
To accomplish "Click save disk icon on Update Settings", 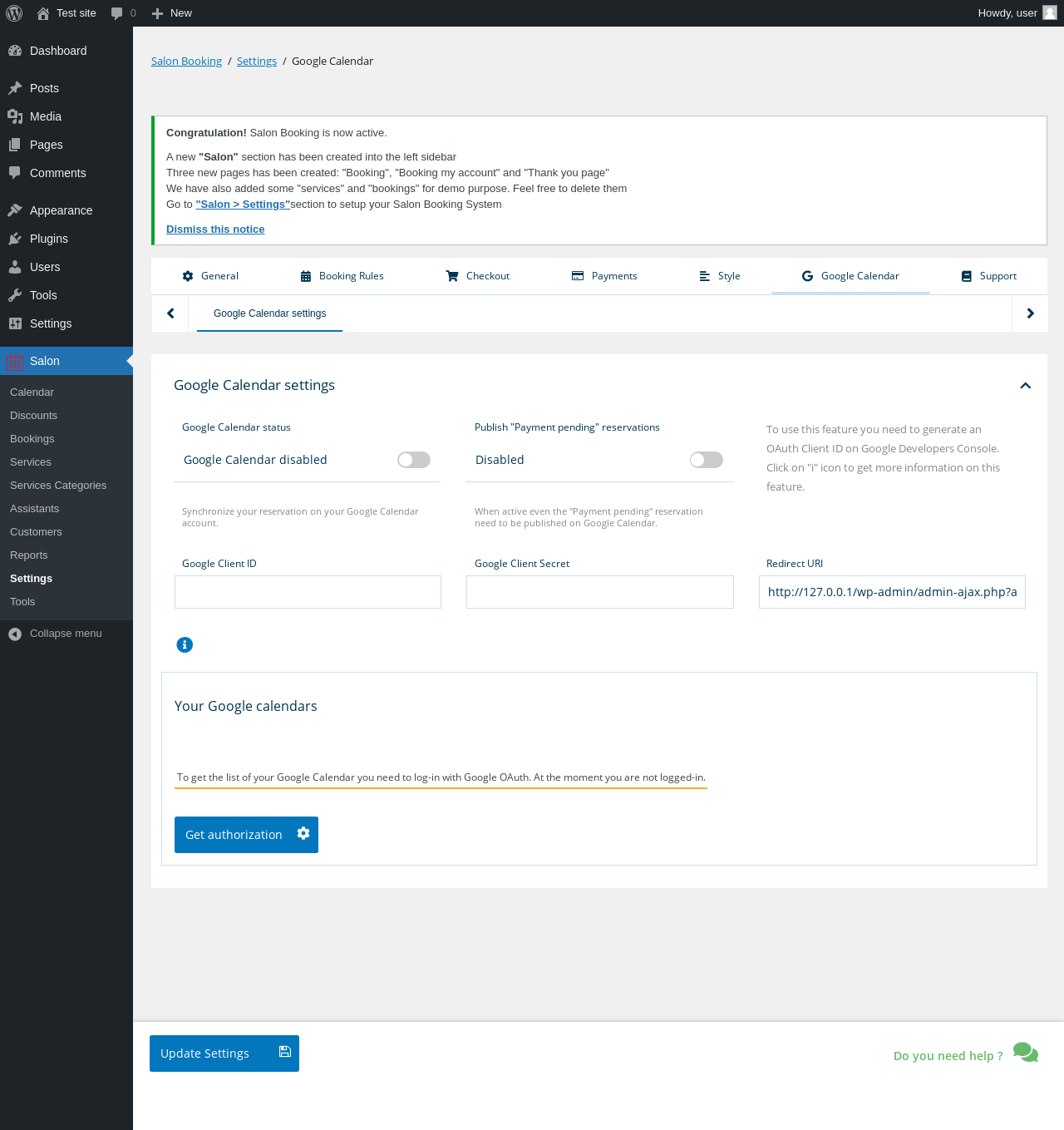I will [x=284, y=1052].
